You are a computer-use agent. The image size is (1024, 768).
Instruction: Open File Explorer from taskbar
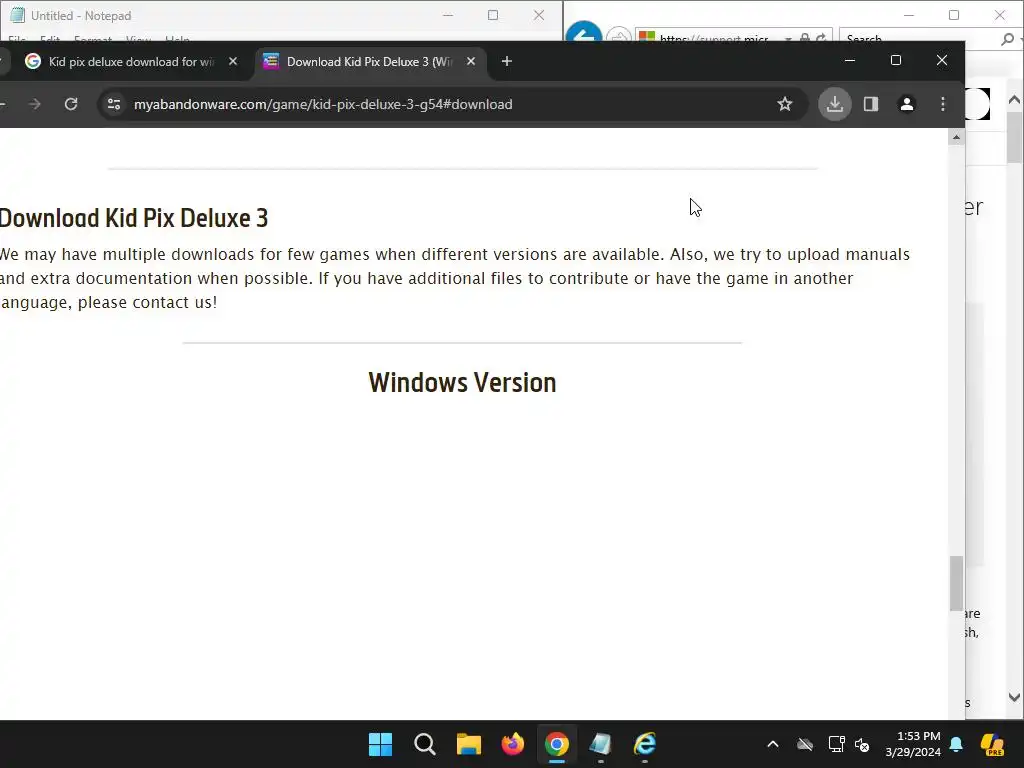[x=468, y=744]
